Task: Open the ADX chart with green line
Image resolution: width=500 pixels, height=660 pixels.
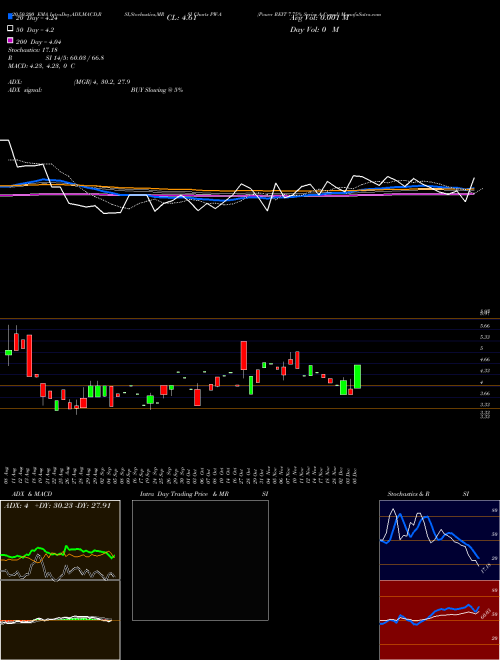Action: (x=60, y=540)
